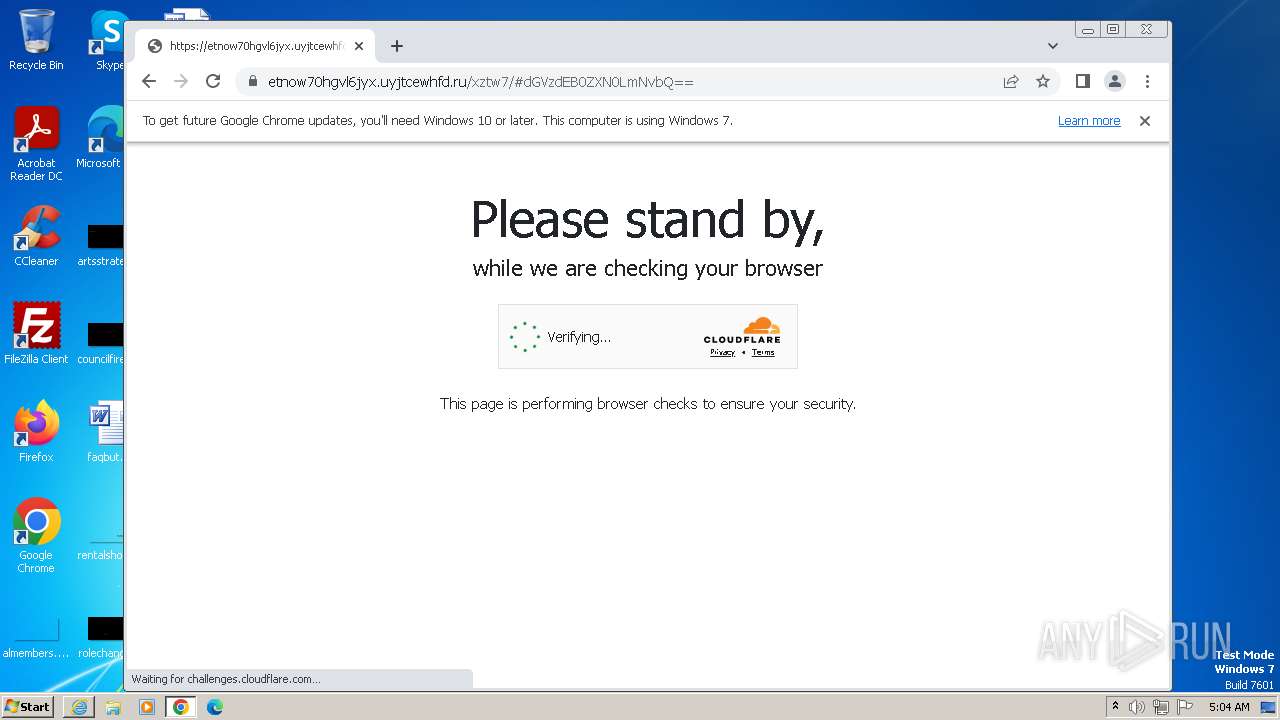Image resolution: width=1280 pixels, height=720 pixels.
Task: Open a new tab with plus button
Action: click(x=397, y=46)
